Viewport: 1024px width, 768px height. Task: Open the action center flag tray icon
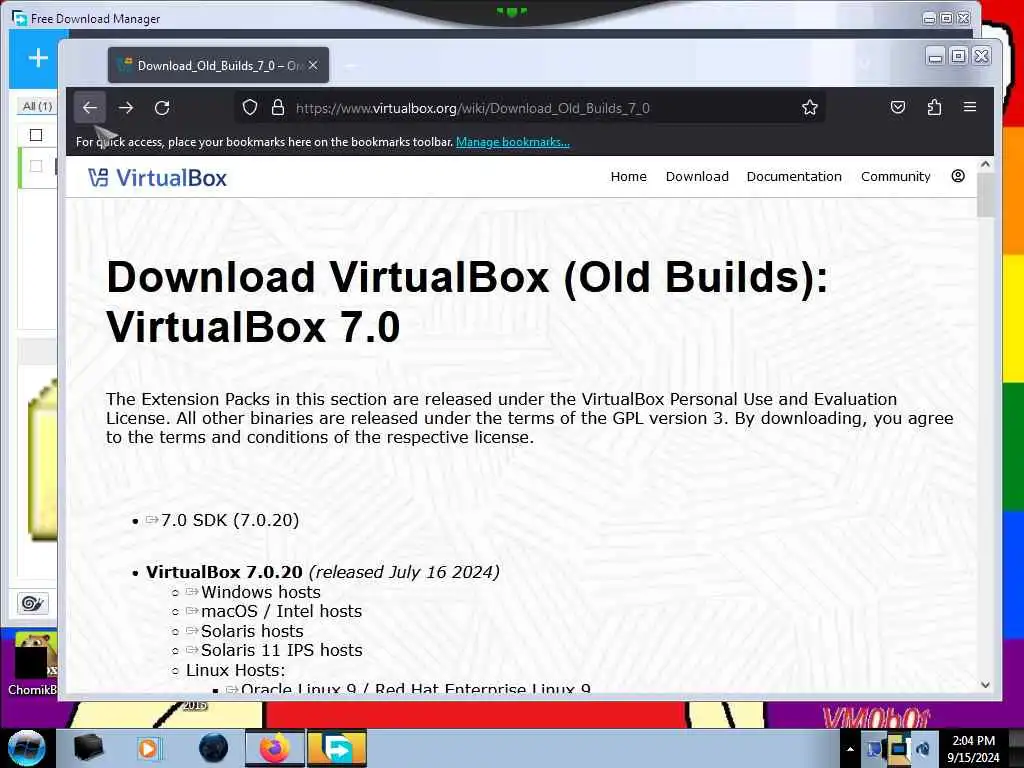874,749
